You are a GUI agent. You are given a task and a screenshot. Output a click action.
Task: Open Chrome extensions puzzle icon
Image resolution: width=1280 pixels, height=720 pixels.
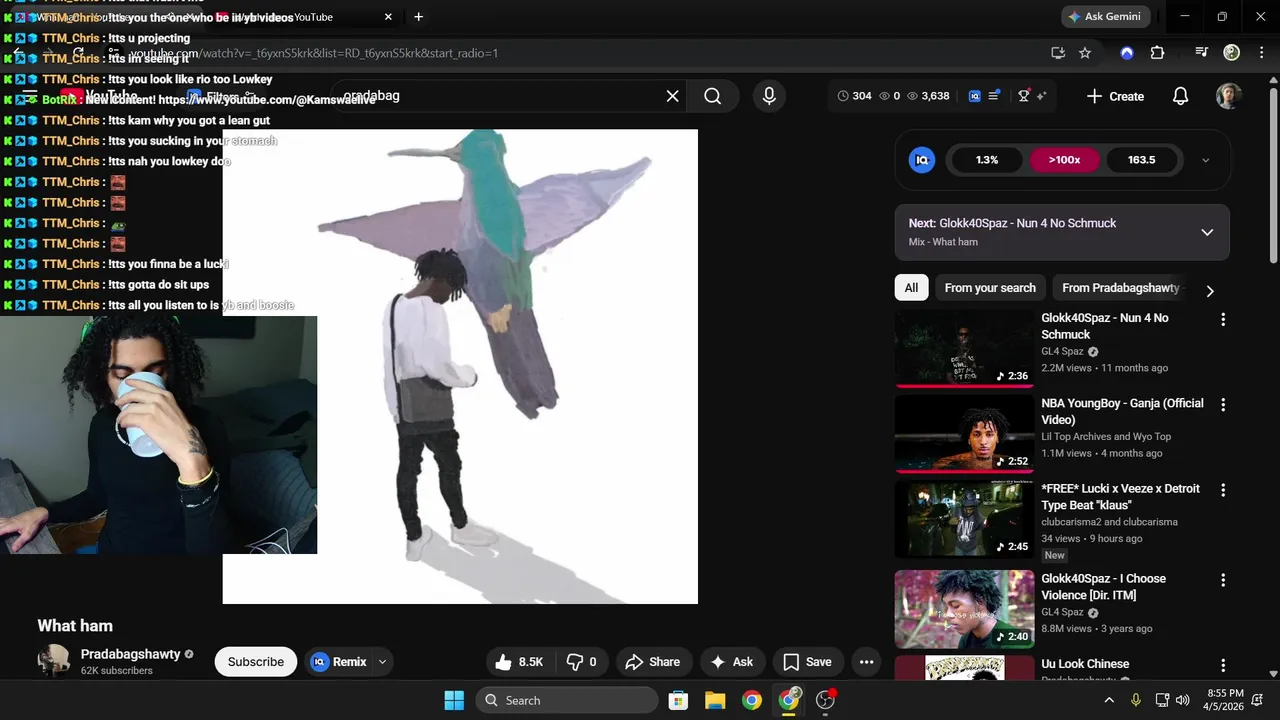click(x=1157, y=53)
